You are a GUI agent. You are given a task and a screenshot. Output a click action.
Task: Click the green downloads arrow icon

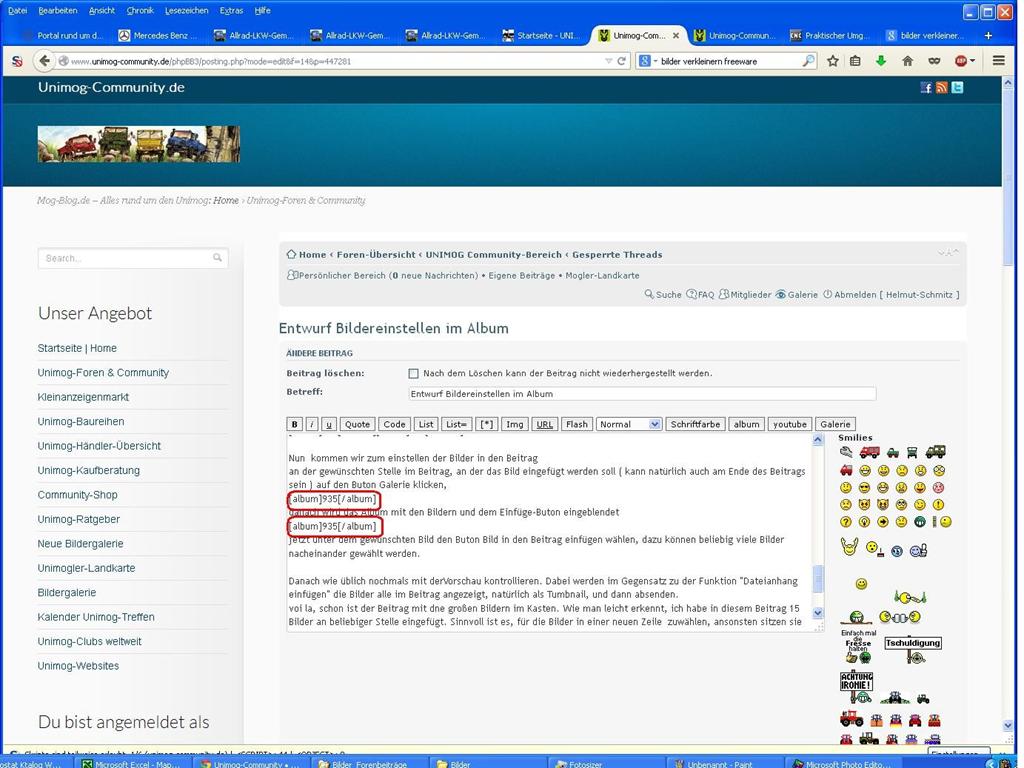pyautogui.click(x=881, y=61)
